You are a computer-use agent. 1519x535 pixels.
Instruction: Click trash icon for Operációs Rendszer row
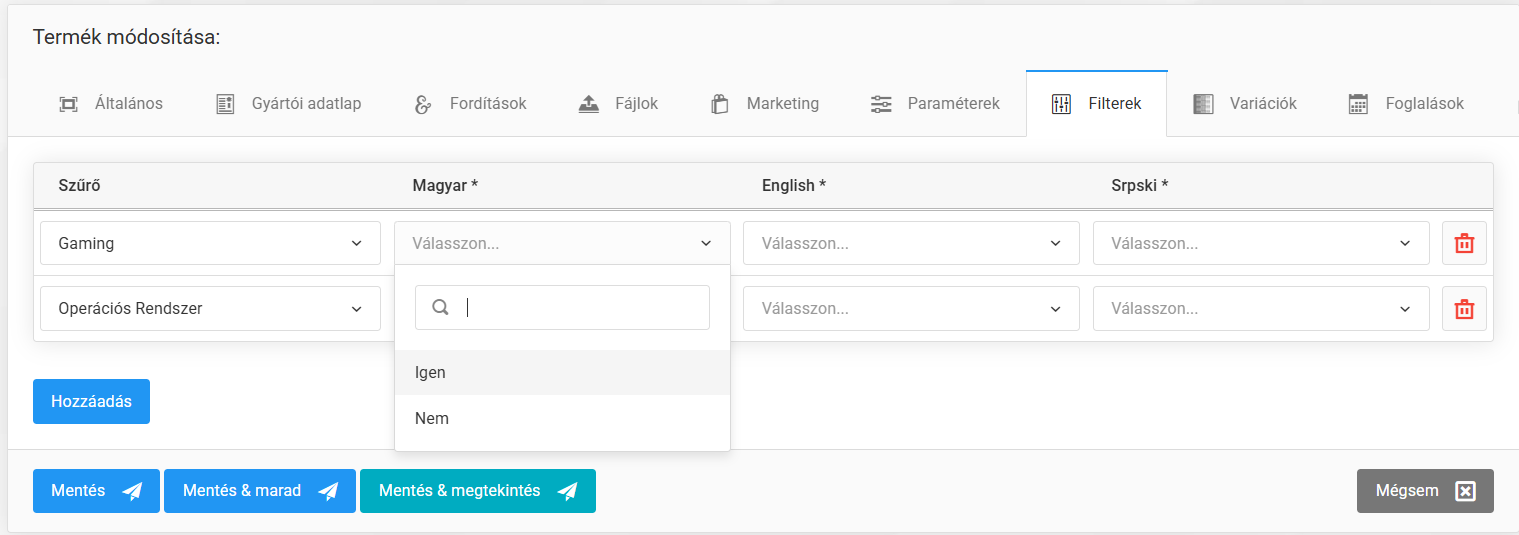1464,309
